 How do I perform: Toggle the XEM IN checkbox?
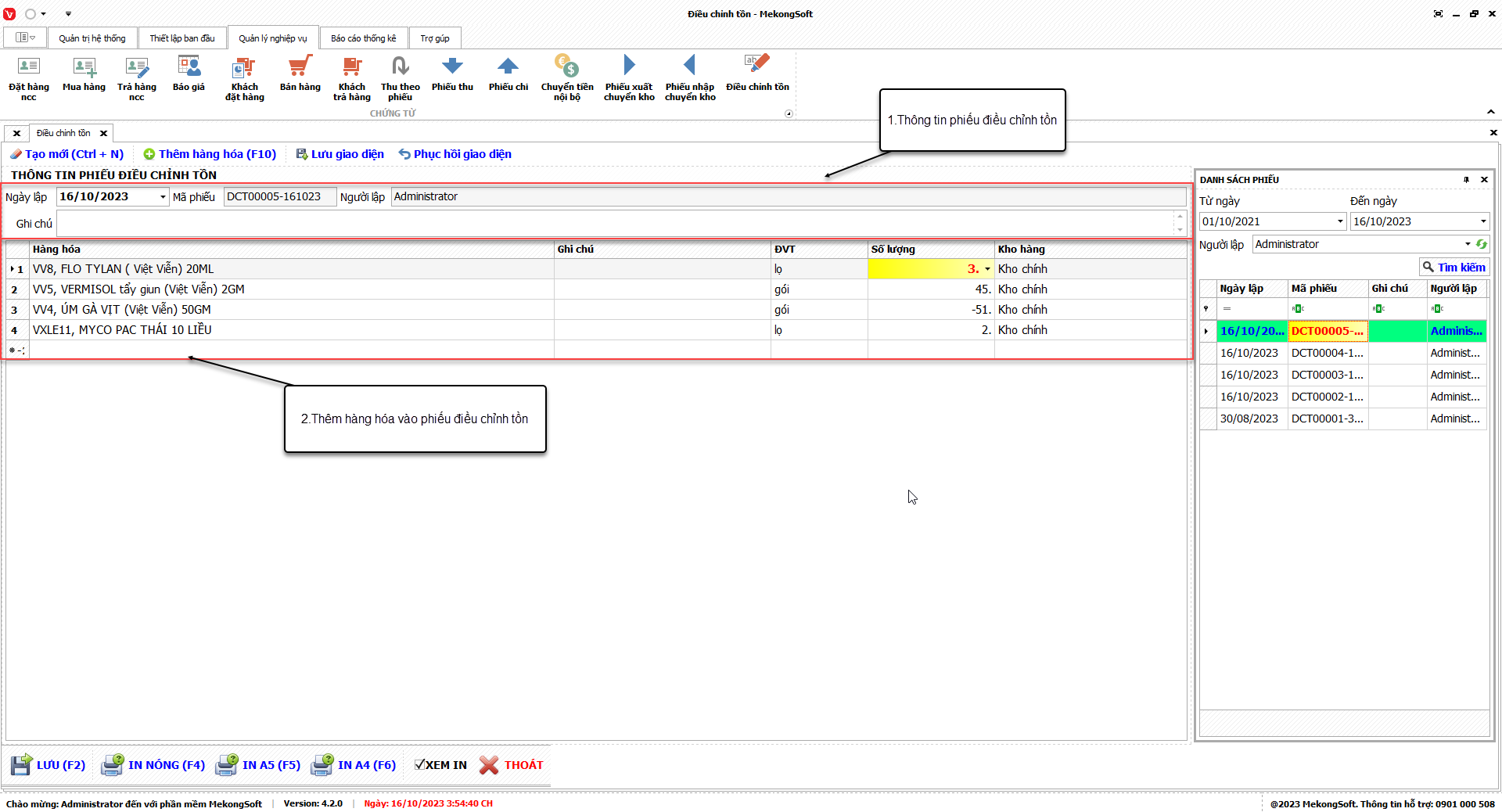pos(420,764)
